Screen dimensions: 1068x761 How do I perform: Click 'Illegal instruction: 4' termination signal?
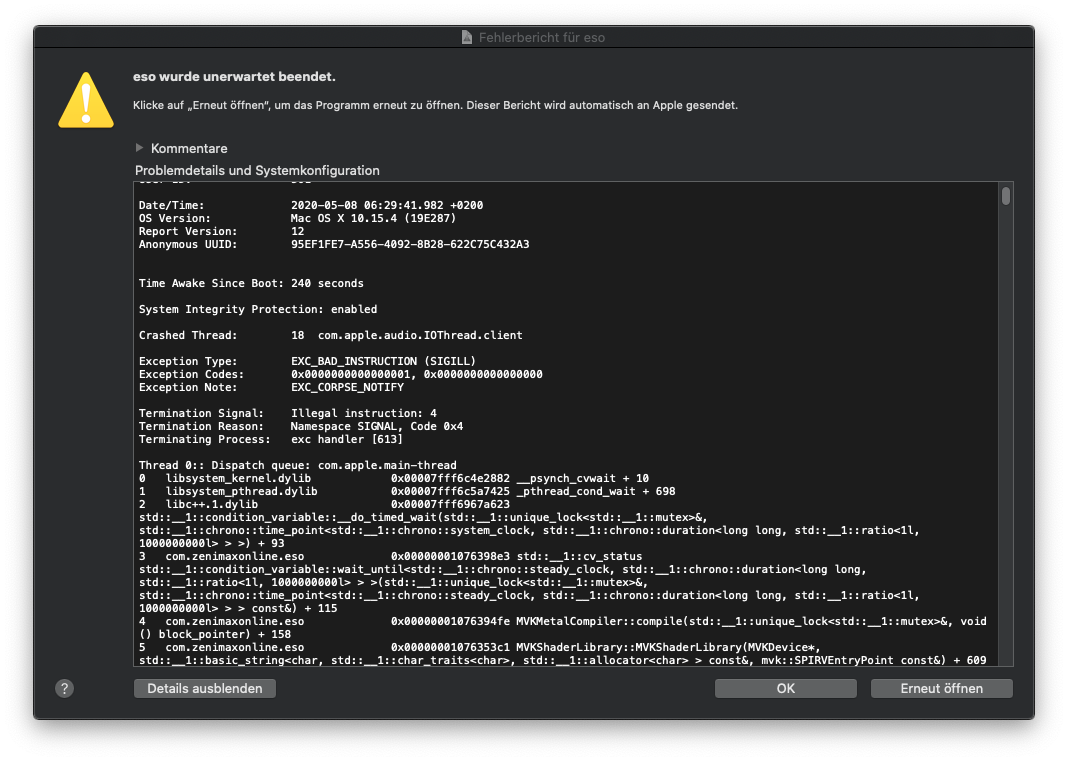pos(364,413)
